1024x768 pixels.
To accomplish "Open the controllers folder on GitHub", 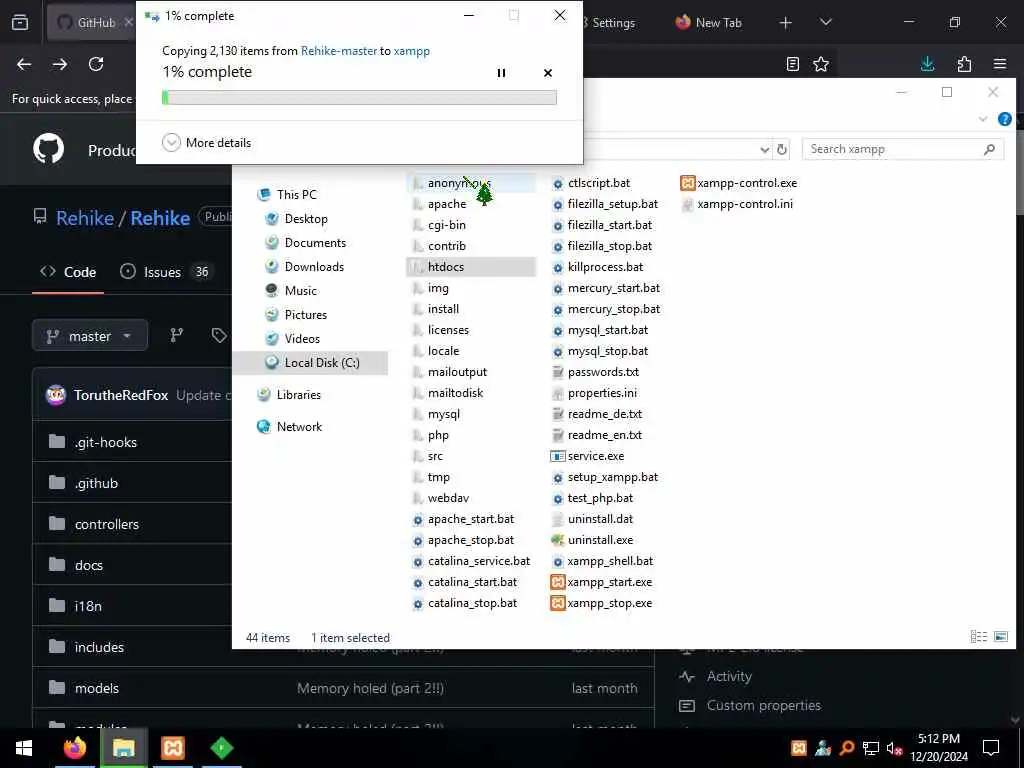I will [106, 524].
